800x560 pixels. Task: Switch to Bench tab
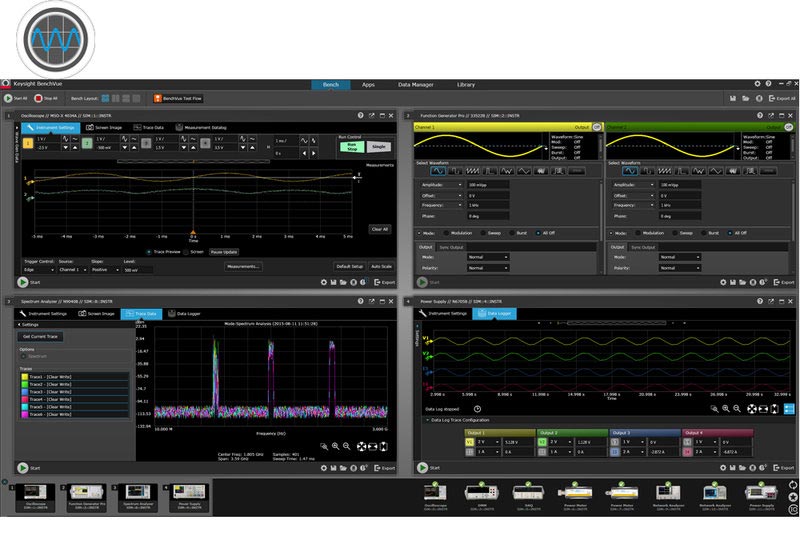[x=331, y=85]
